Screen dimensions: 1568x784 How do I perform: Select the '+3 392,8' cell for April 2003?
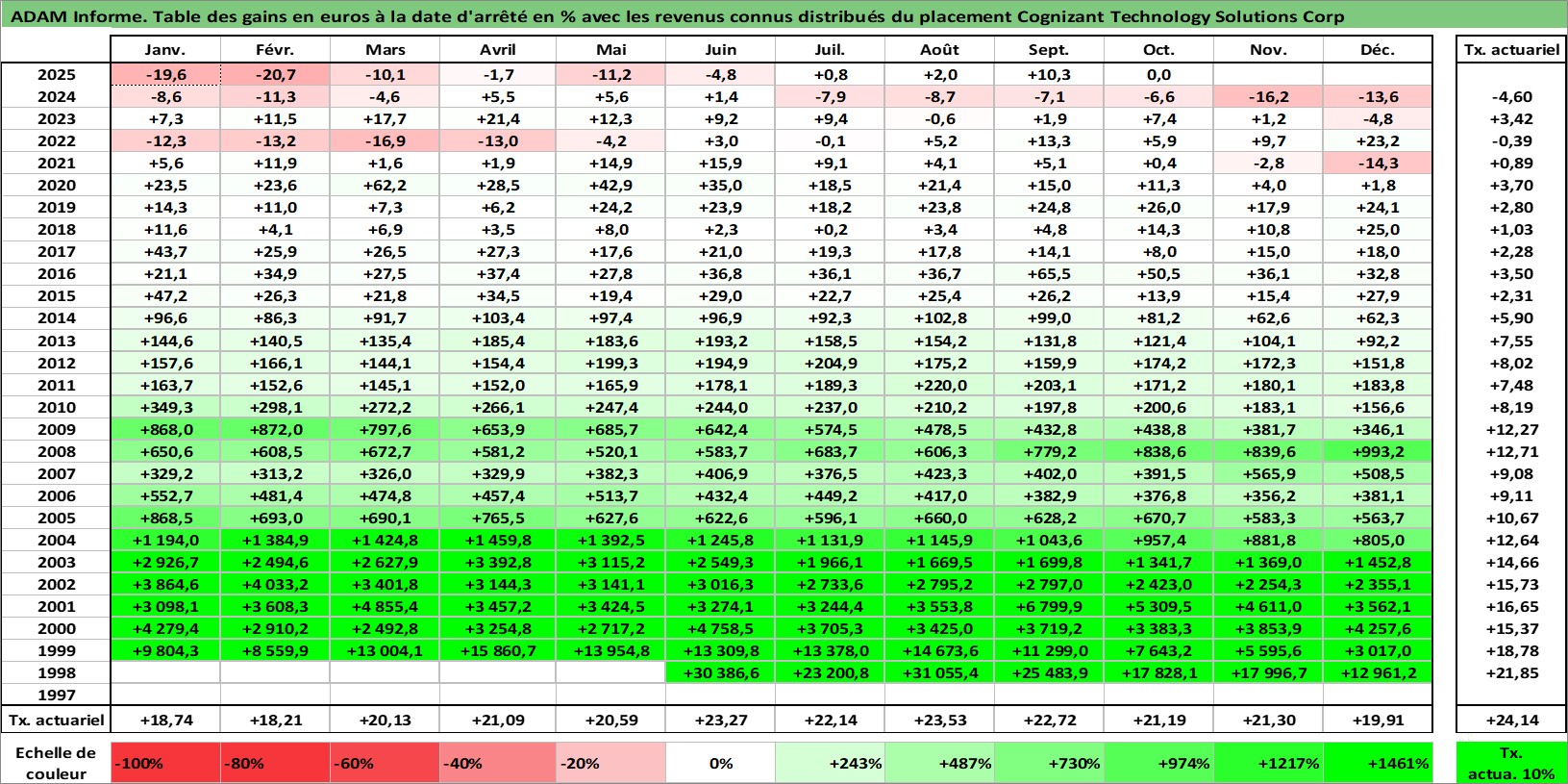point(497,562)
